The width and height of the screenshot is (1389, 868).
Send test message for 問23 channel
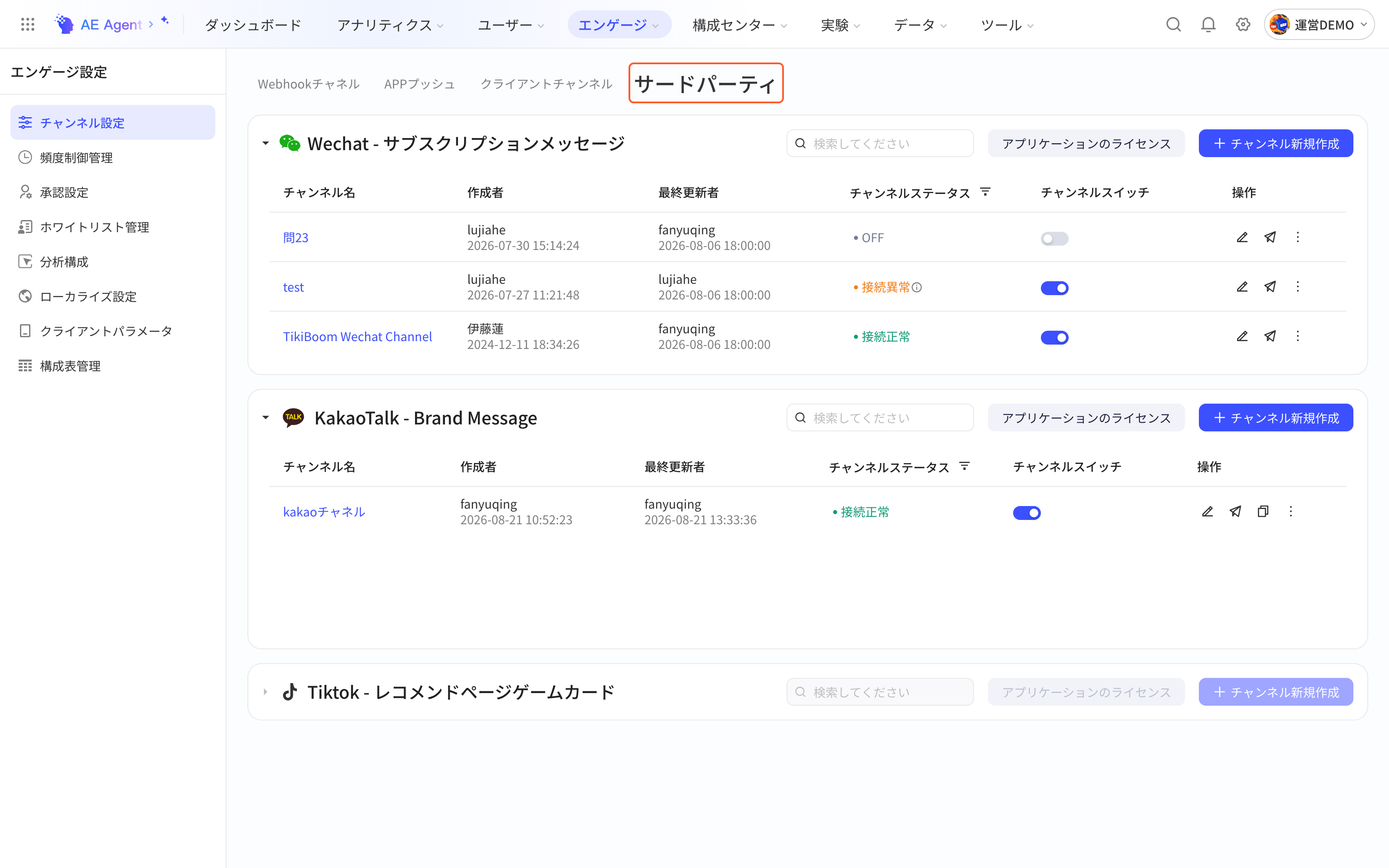1270,237
